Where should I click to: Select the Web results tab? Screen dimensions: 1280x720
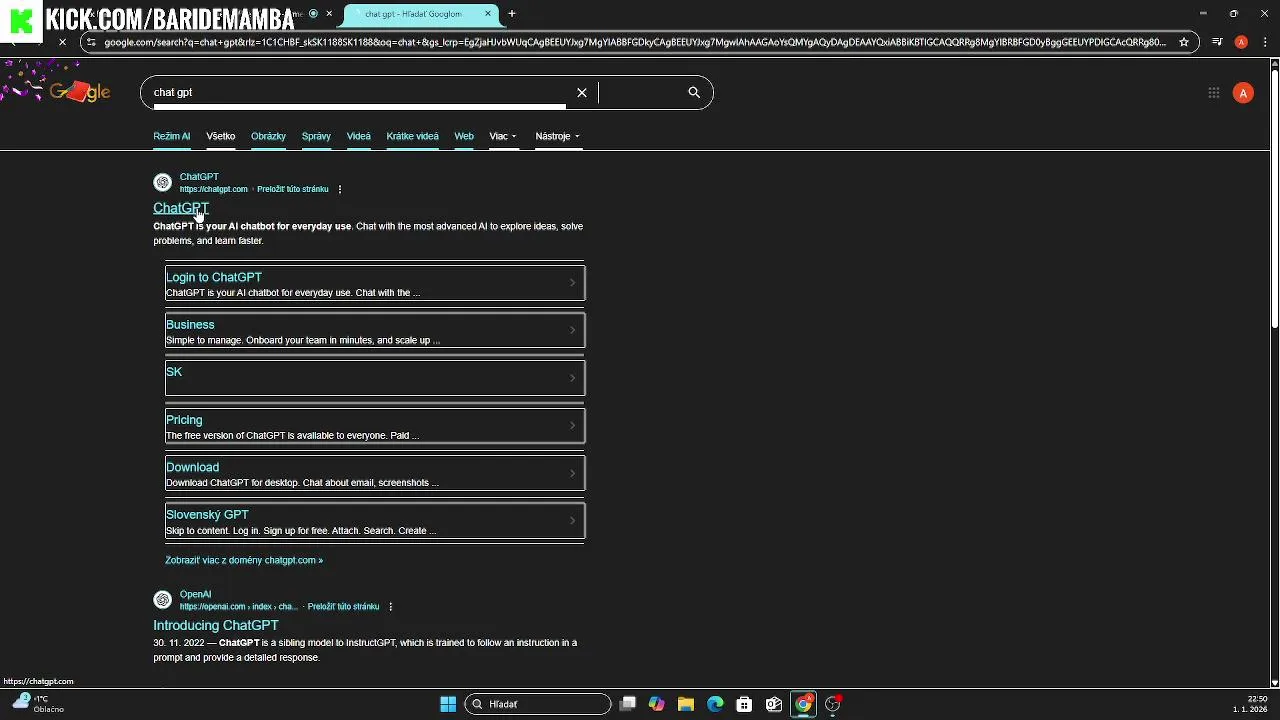point(464,136)
